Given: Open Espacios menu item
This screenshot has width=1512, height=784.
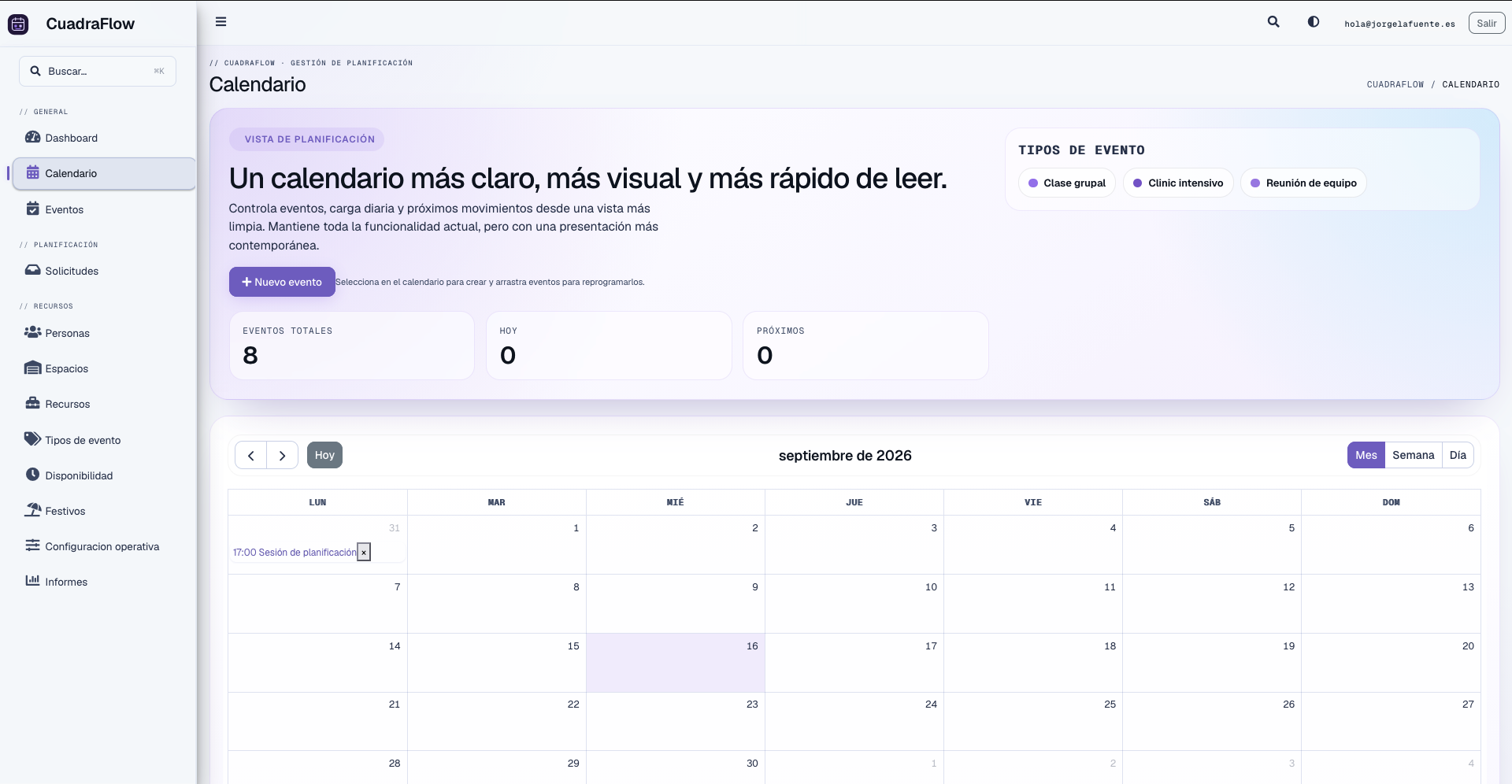Looking at the screenshot, I should [104, 368].
